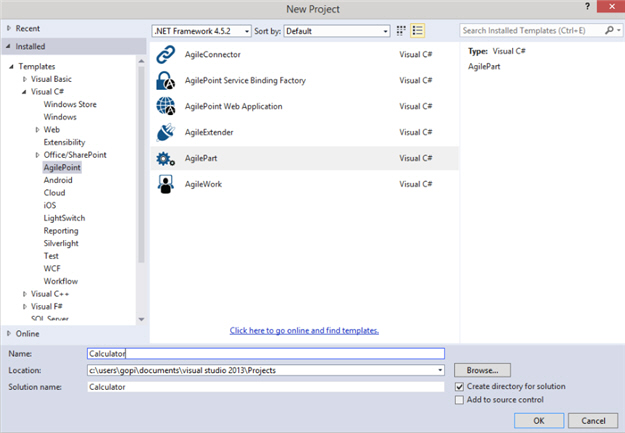
Task: Click the search magnifier icon
Action: coord(609,30)
